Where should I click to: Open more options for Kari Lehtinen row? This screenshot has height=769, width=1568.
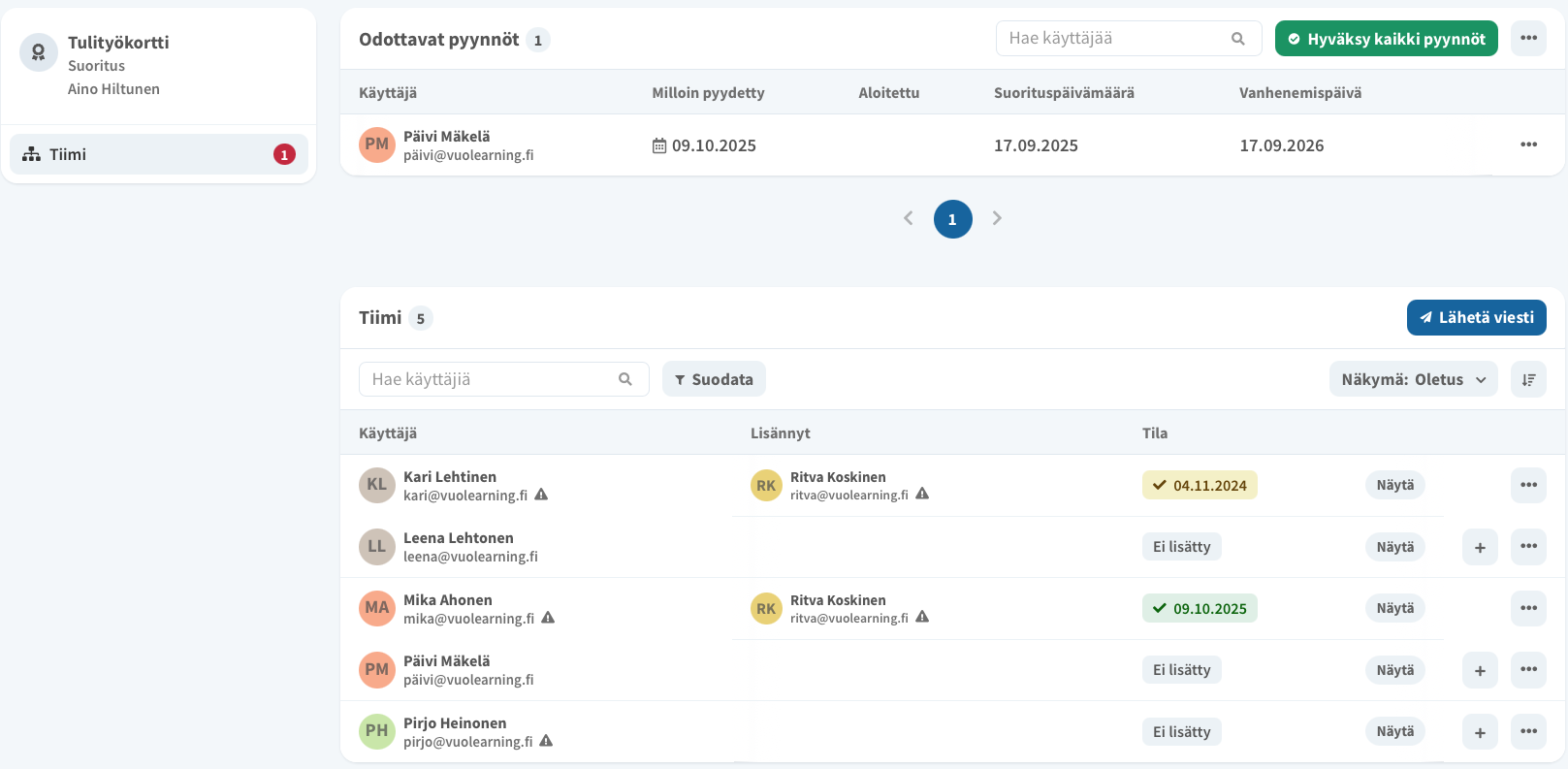pyautogui.click(x=1528, y=485)
